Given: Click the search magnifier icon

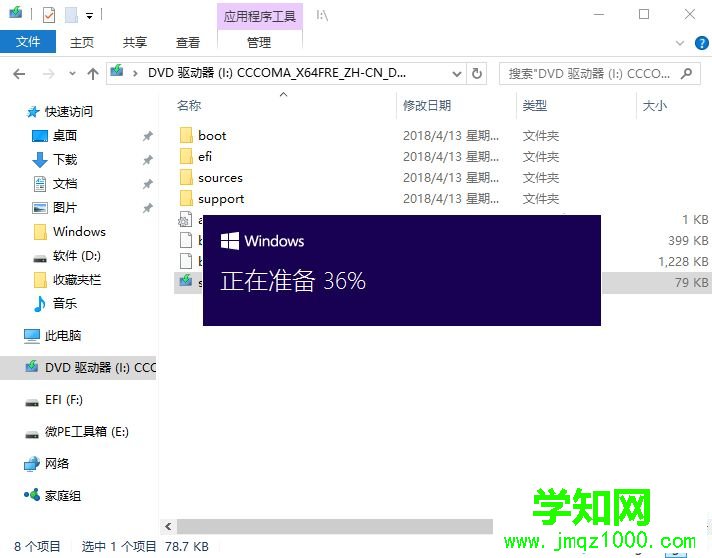Looking at the screenshot, I should [x=687, y=73].
